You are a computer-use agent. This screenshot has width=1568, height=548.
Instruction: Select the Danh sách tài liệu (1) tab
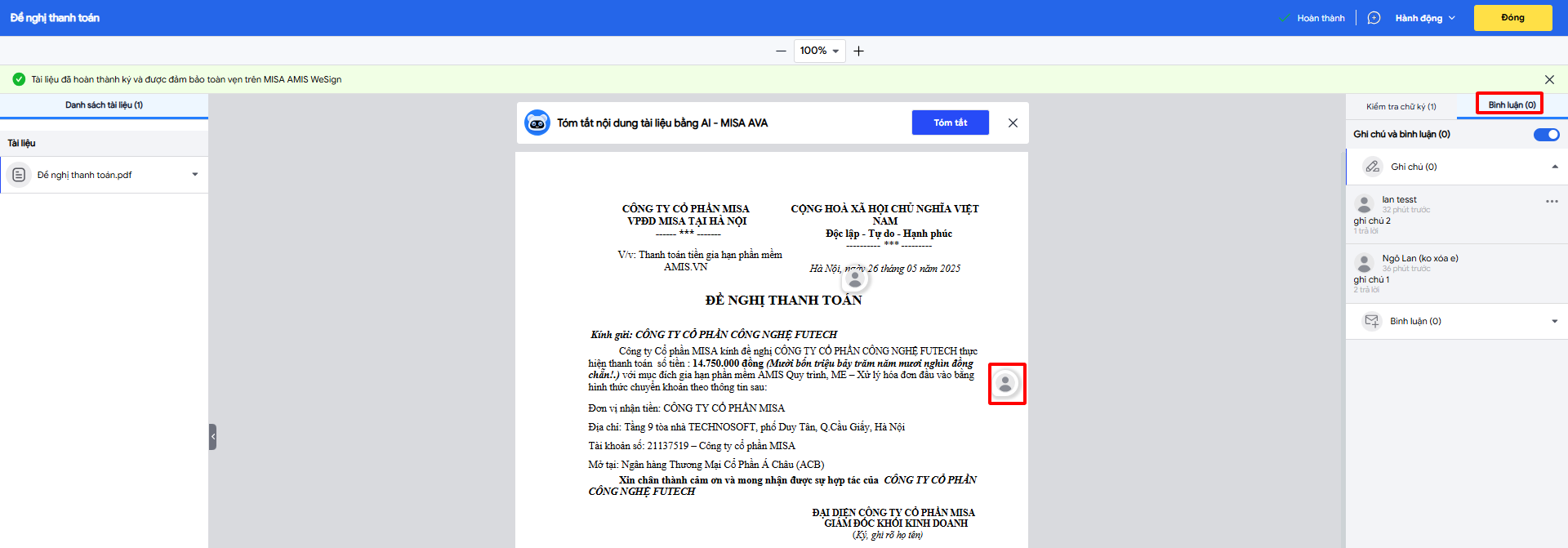click(x=104, y=105)
